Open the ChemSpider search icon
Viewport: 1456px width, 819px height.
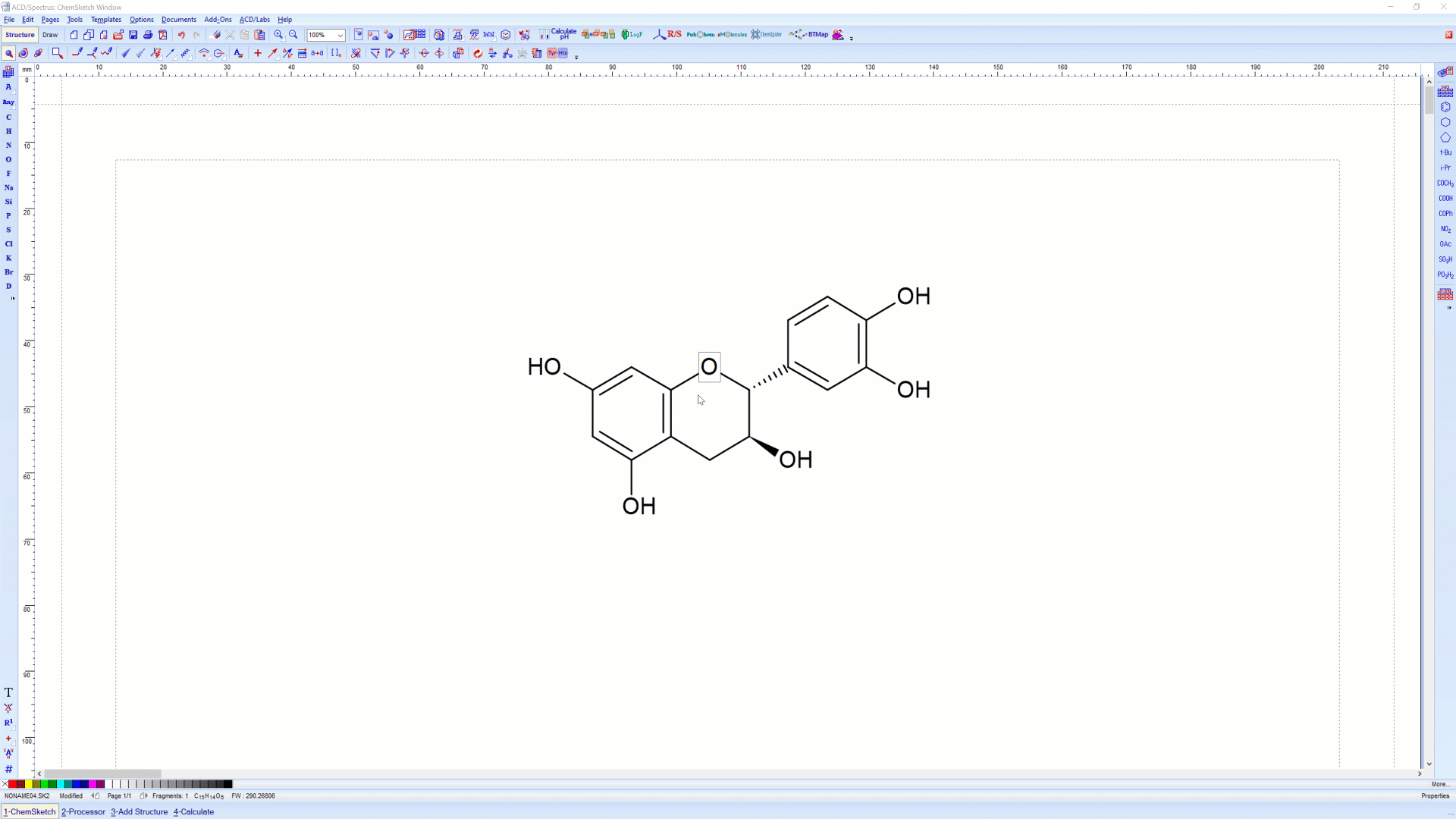tap(766, 35)
